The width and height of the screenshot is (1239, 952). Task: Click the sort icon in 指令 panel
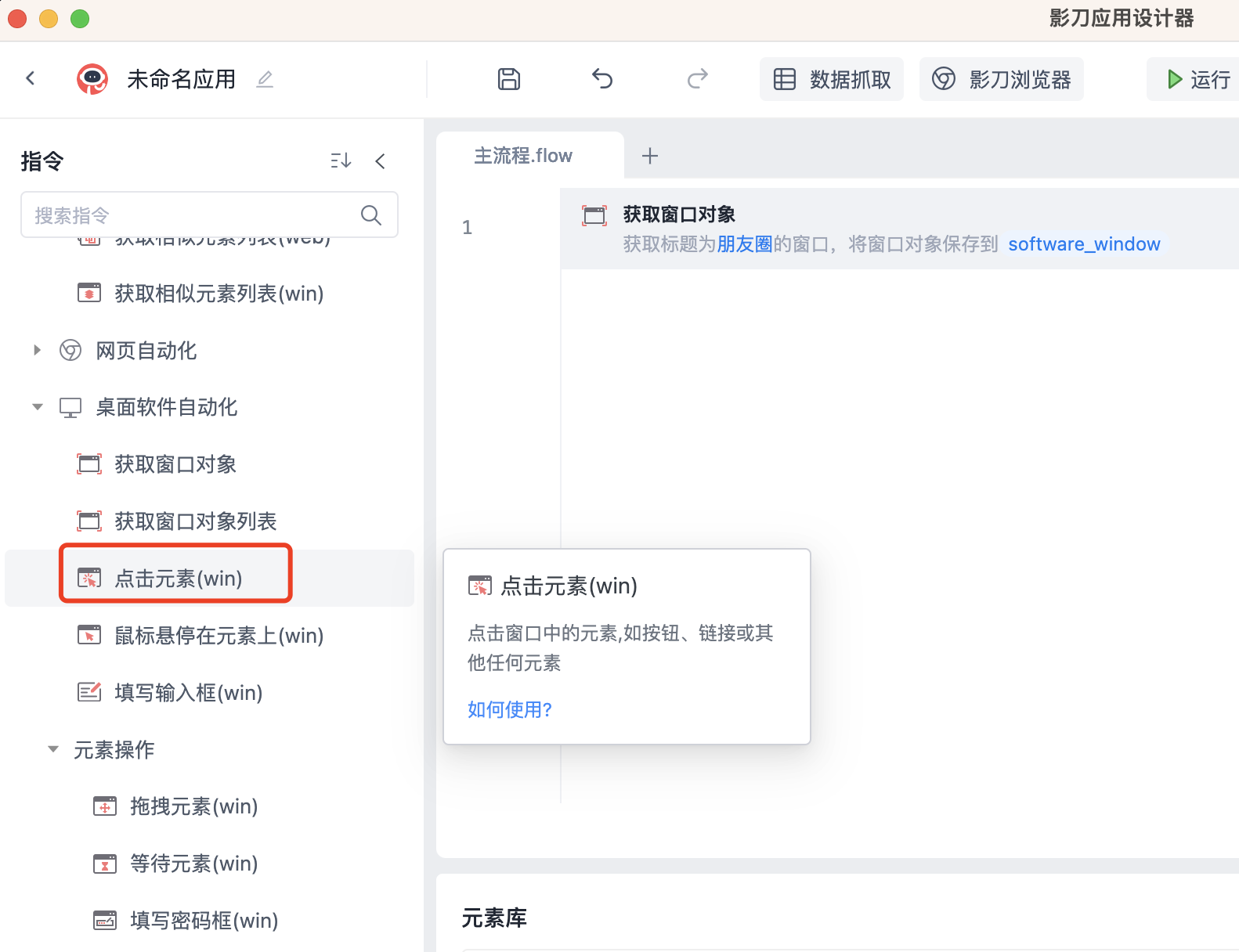click(341, 161)
